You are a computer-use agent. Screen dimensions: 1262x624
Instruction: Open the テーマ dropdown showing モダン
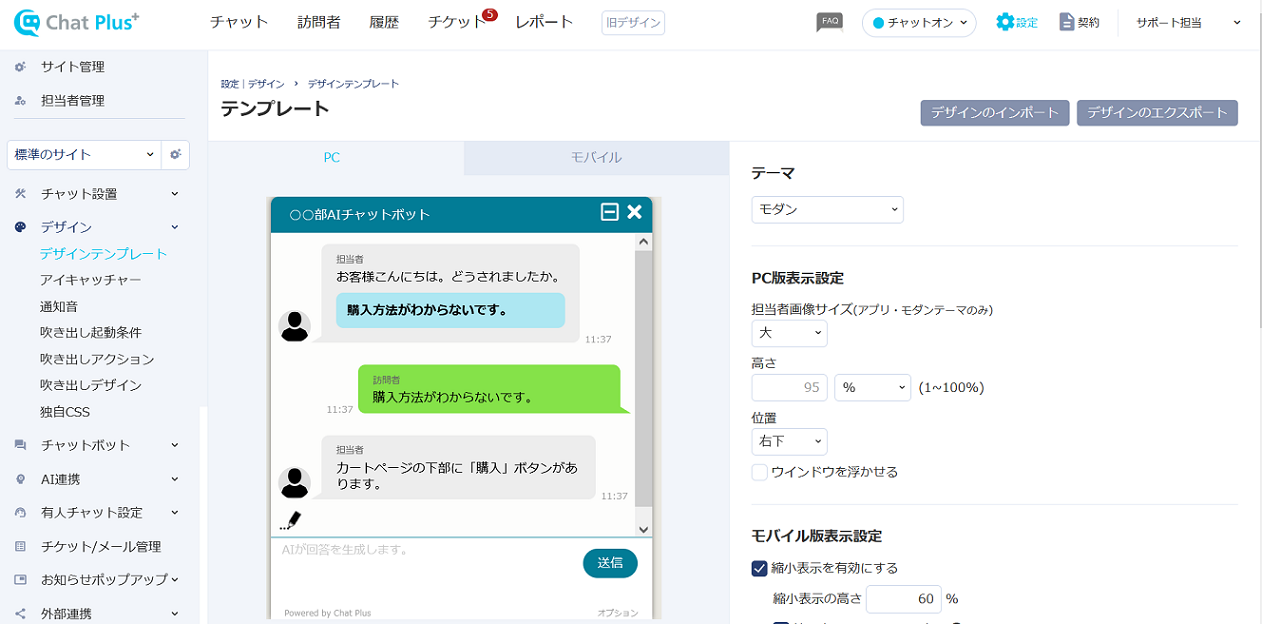point(827,210)
